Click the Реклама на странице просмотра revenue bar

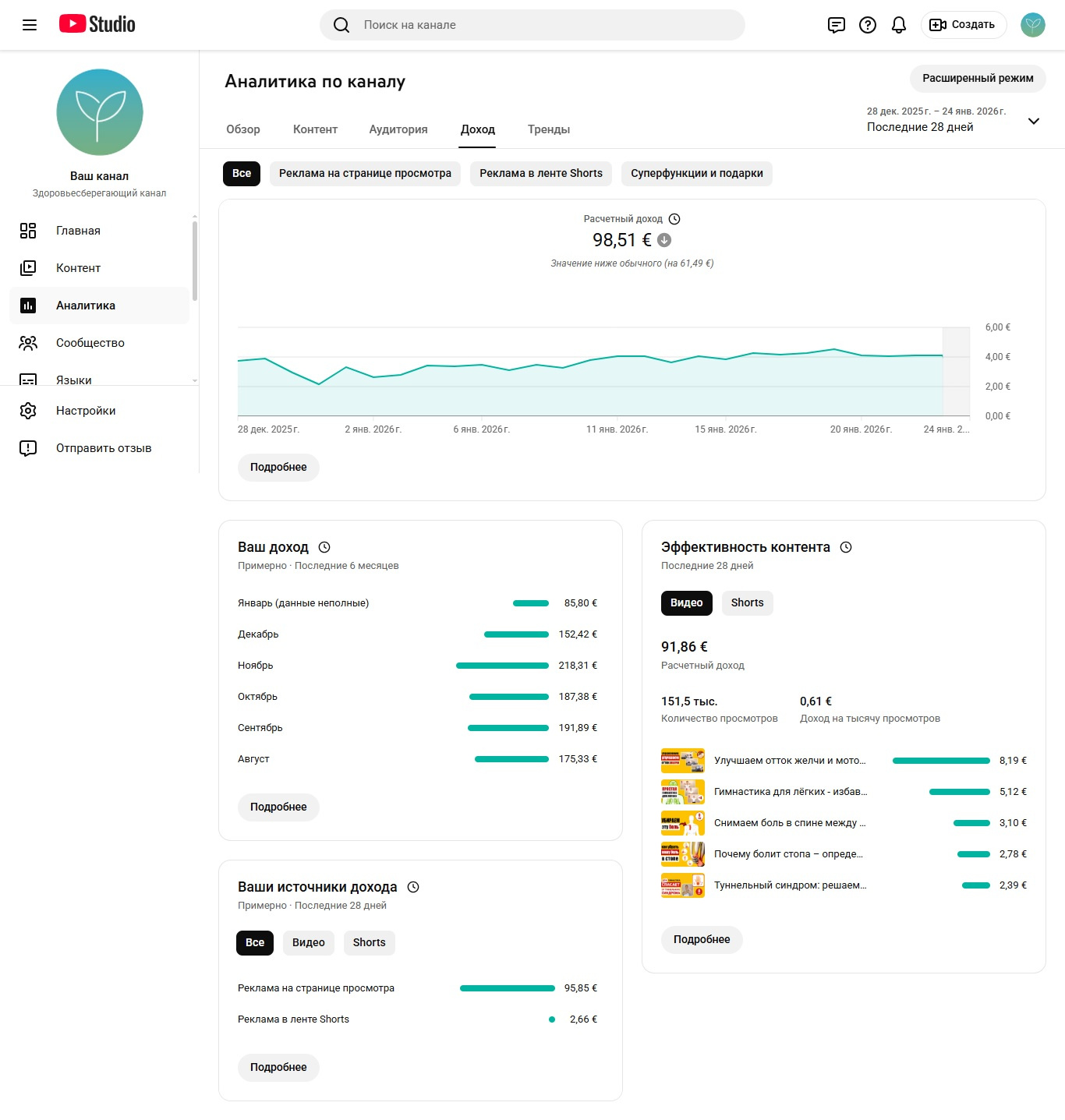pyautogui.click(x=508, y=988)
